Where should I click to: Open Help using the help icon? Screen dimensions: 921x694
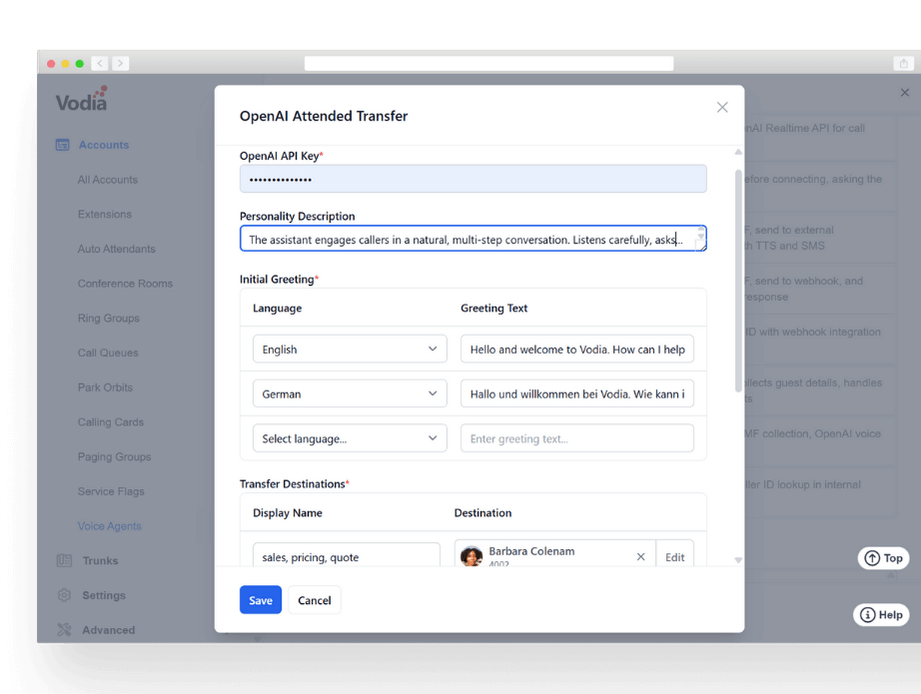866,615
